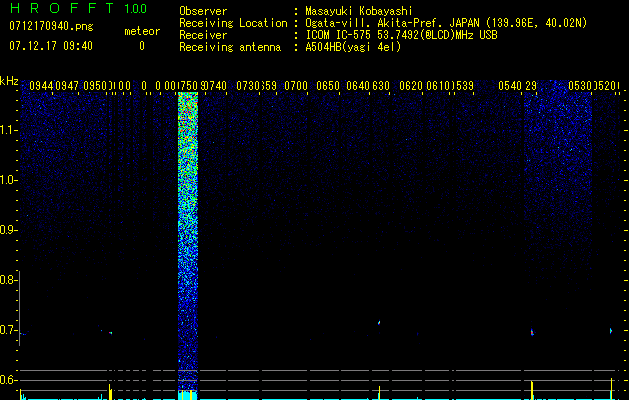
Task: Select the ICOM IC-575 receiver description
Action: point(401,35)
